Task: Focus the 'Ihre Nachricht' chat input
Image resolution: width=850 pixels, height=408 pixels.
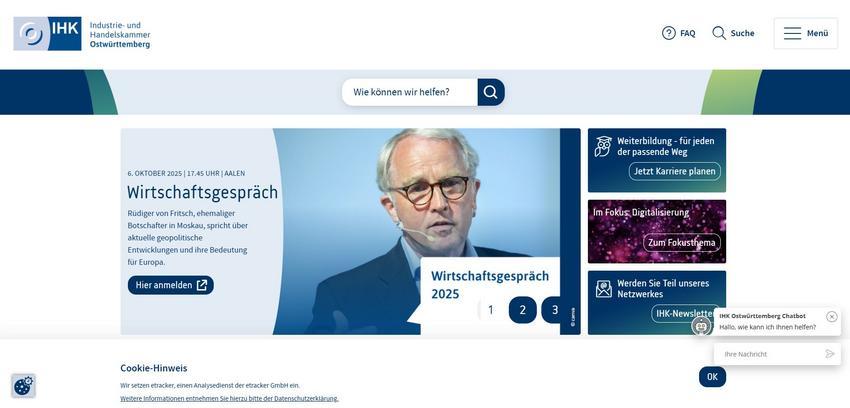Action: point(770,354)
